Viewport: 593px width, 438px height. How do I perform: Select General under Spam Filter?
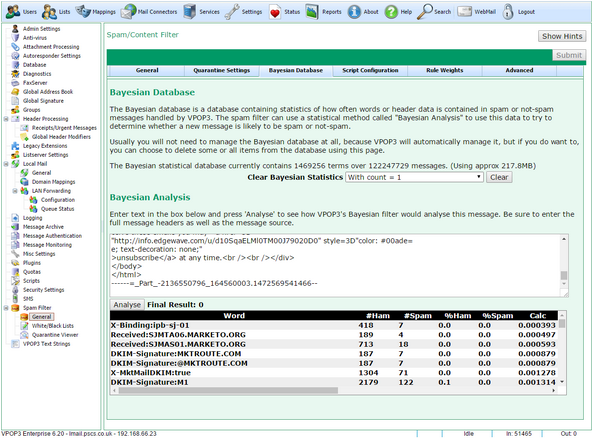(x=42, y=317)
